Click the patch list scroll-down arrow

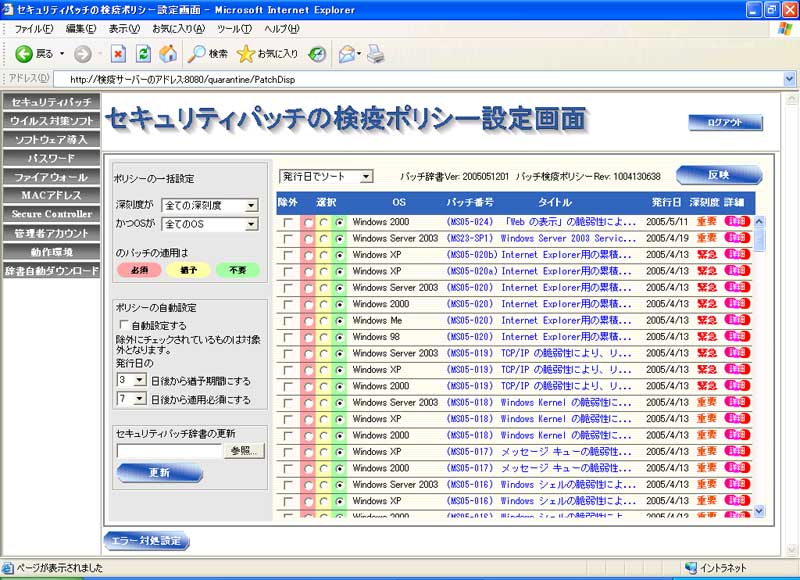tap(759, 511)
